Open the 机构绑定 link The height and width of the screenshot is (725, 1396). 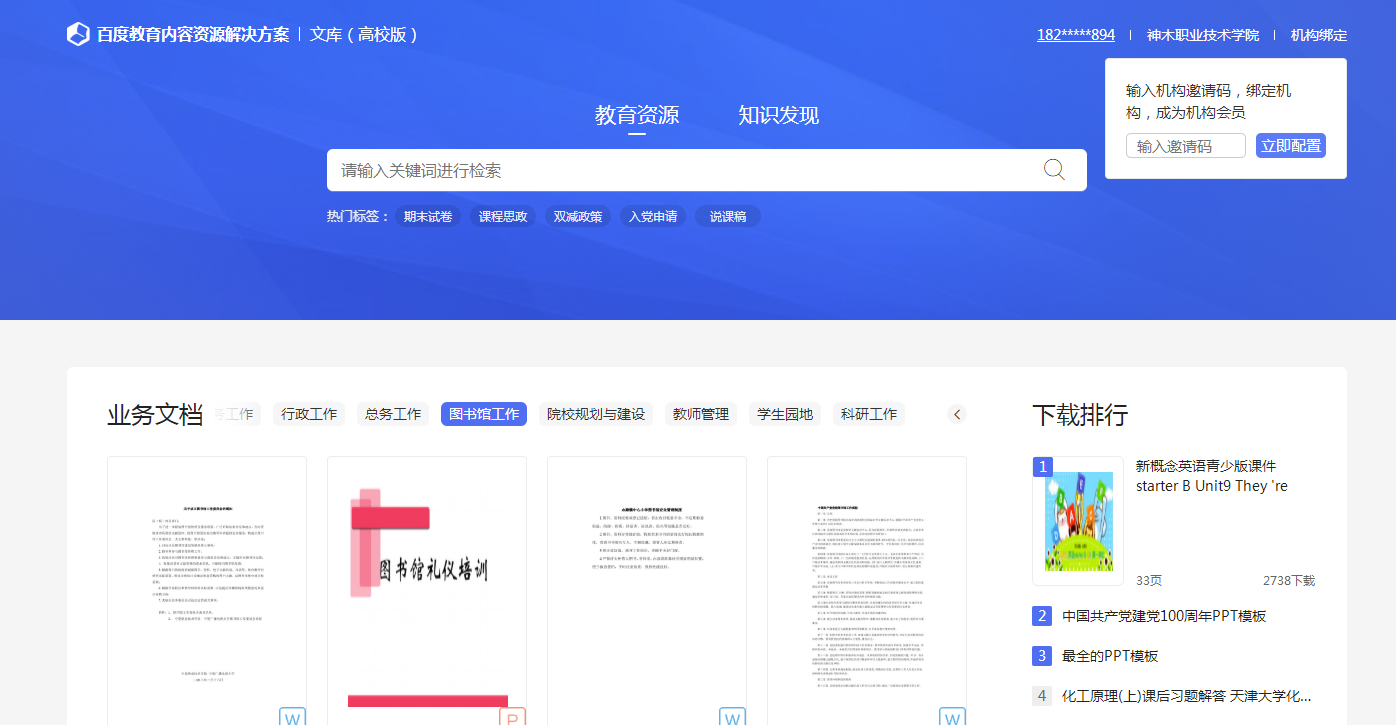click(1318, 35)
